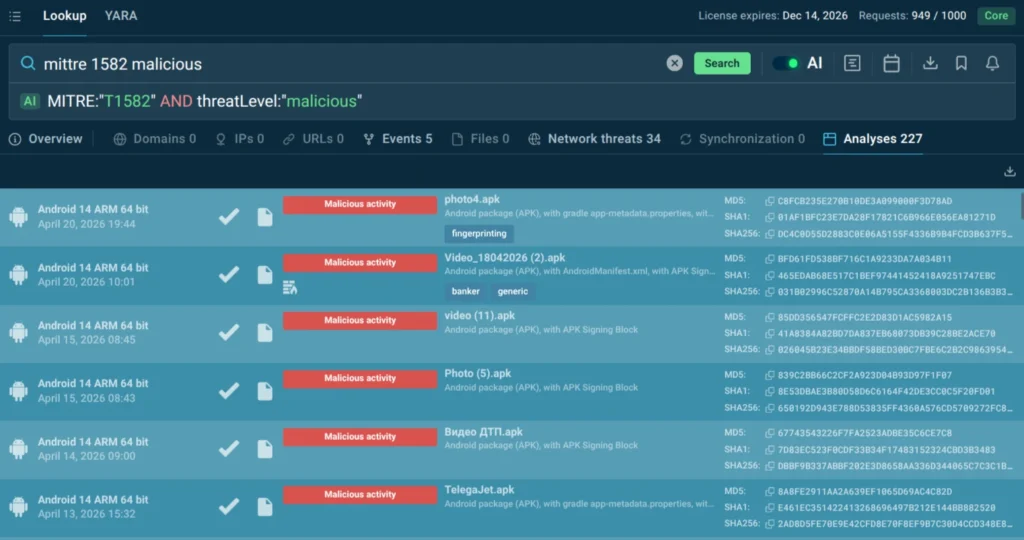Click the banker tag on Video_18042026 (2).apk

pos(465,291)
